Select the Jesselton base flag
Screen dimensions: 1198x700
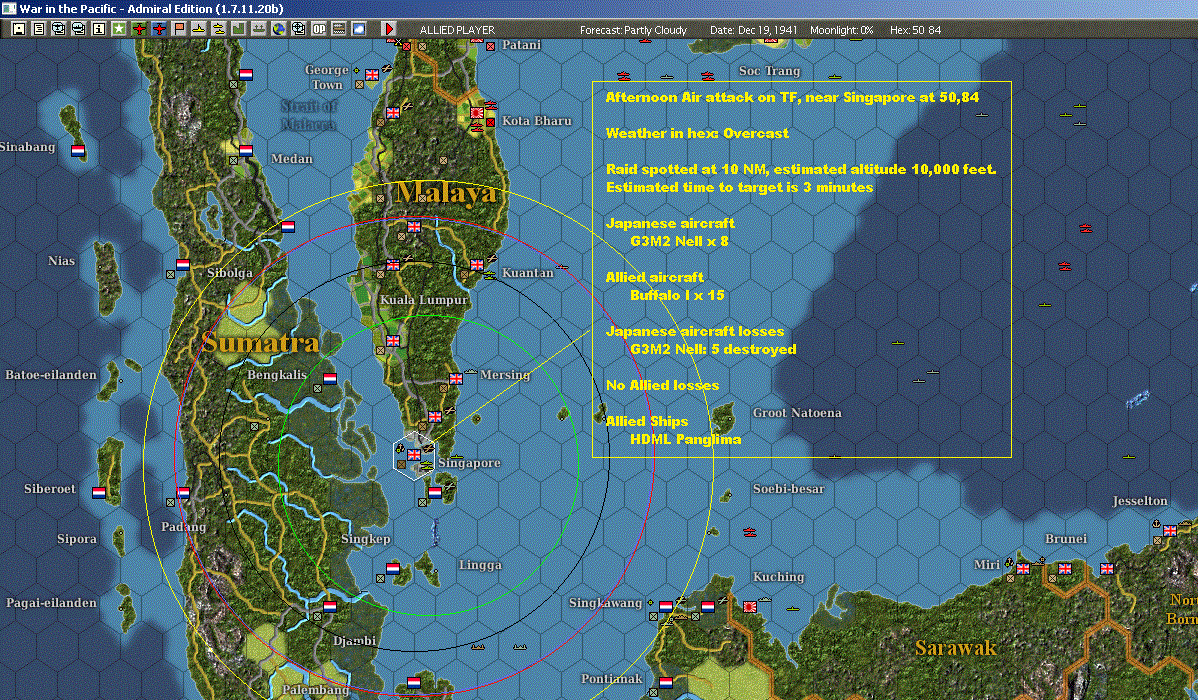pos(1170,530)
